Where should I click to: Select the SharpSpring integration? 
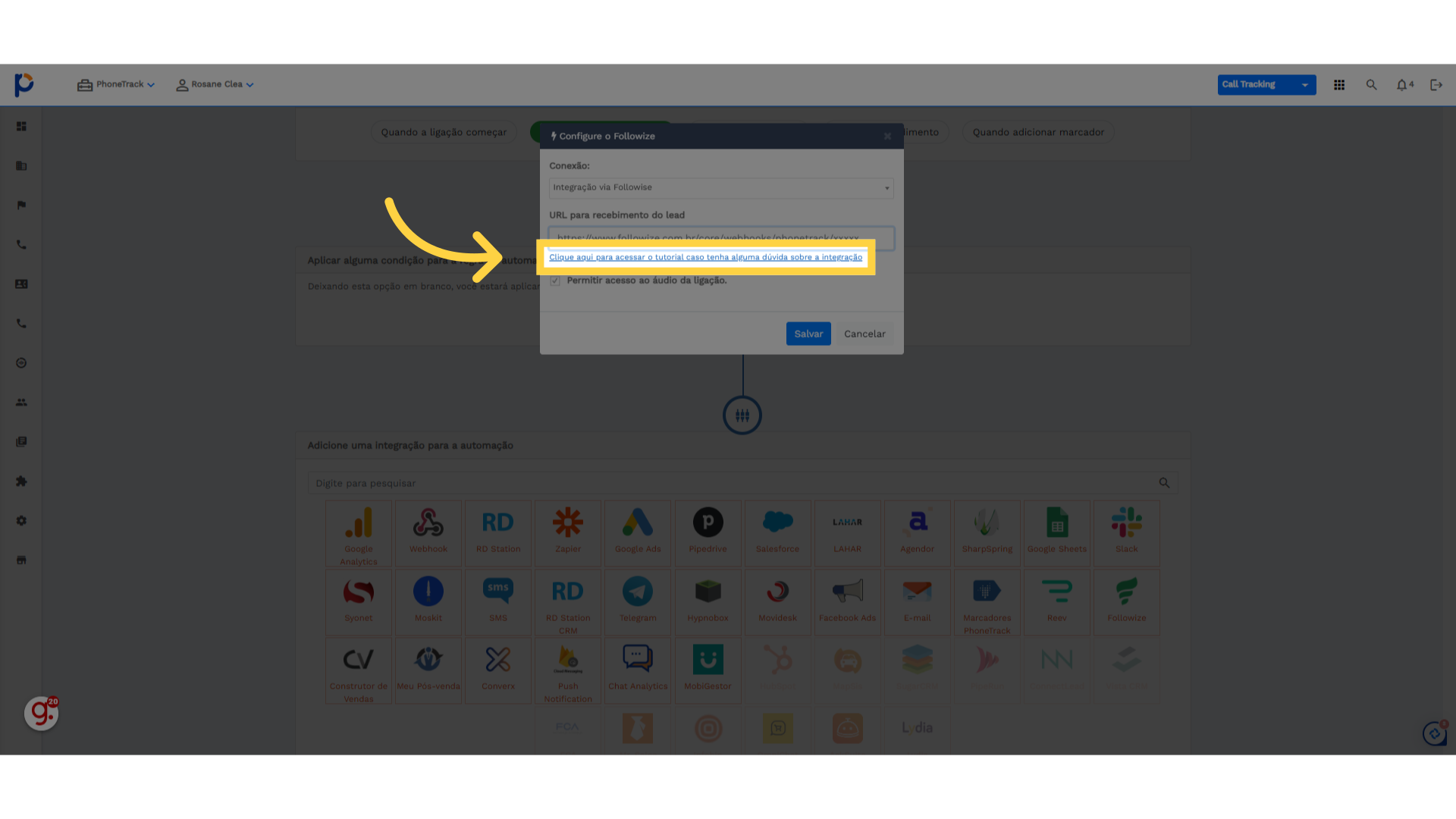point(987,534)
